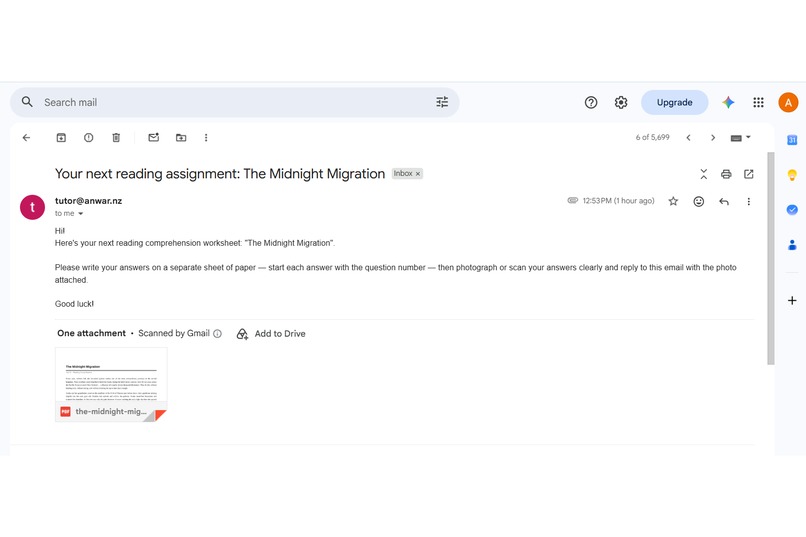Image resolution: width=806 pixels, height=537 pixels.
Task: Focus the Search mail field
Action: coord(234,102)
